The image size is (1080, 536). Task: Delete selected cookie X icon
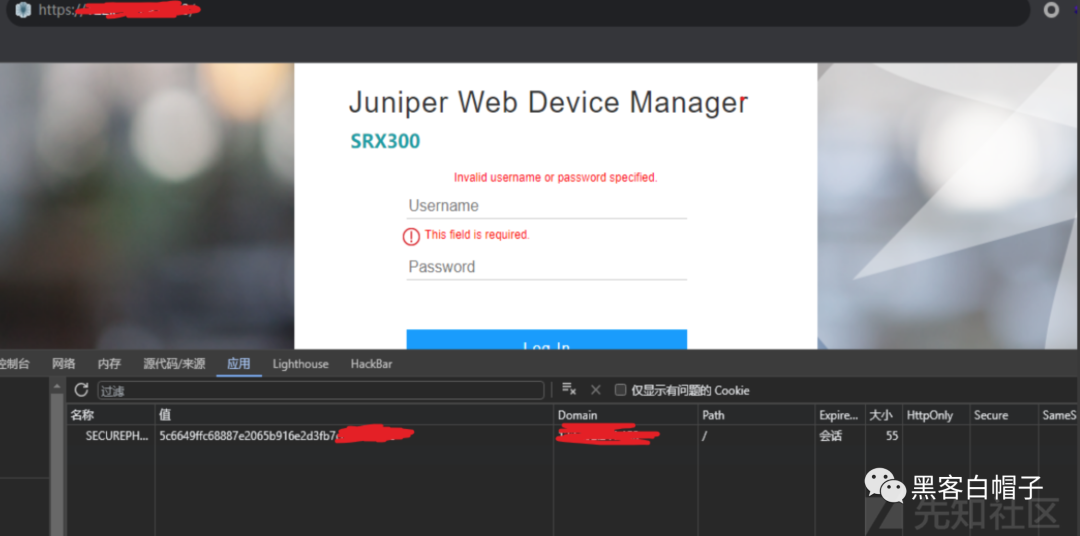coord(596,390)
